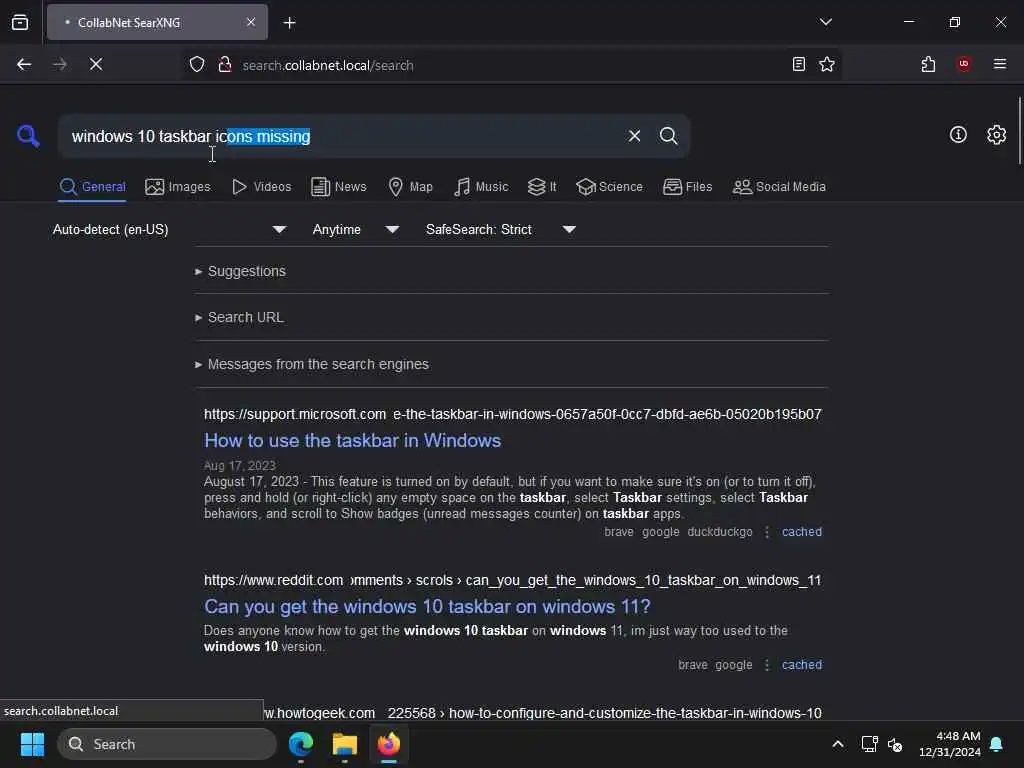This screenshot has height=768, width=1024.
Task: Open the Firefox extensions puzzle icon
Action: coord(928,64)
